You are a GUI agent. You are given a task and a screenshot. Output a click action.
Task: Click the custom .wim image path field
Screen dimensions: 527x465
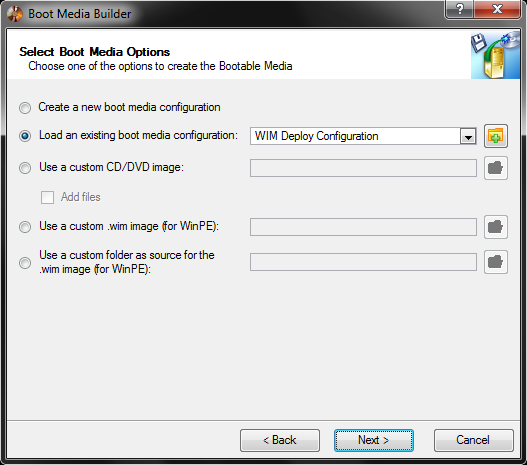pos(363,227)
